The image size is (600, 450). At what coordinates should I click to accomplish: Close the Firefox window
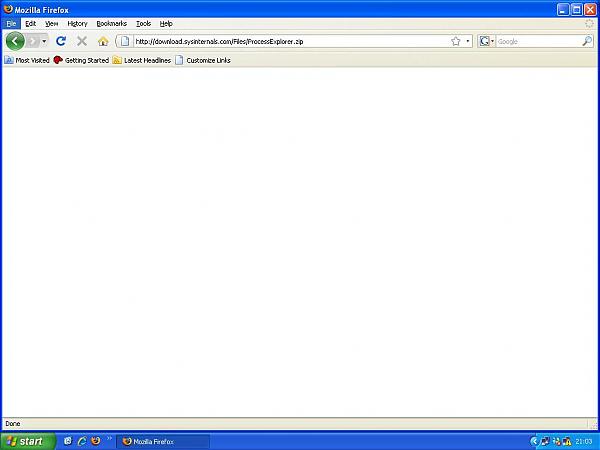point(590,10)
